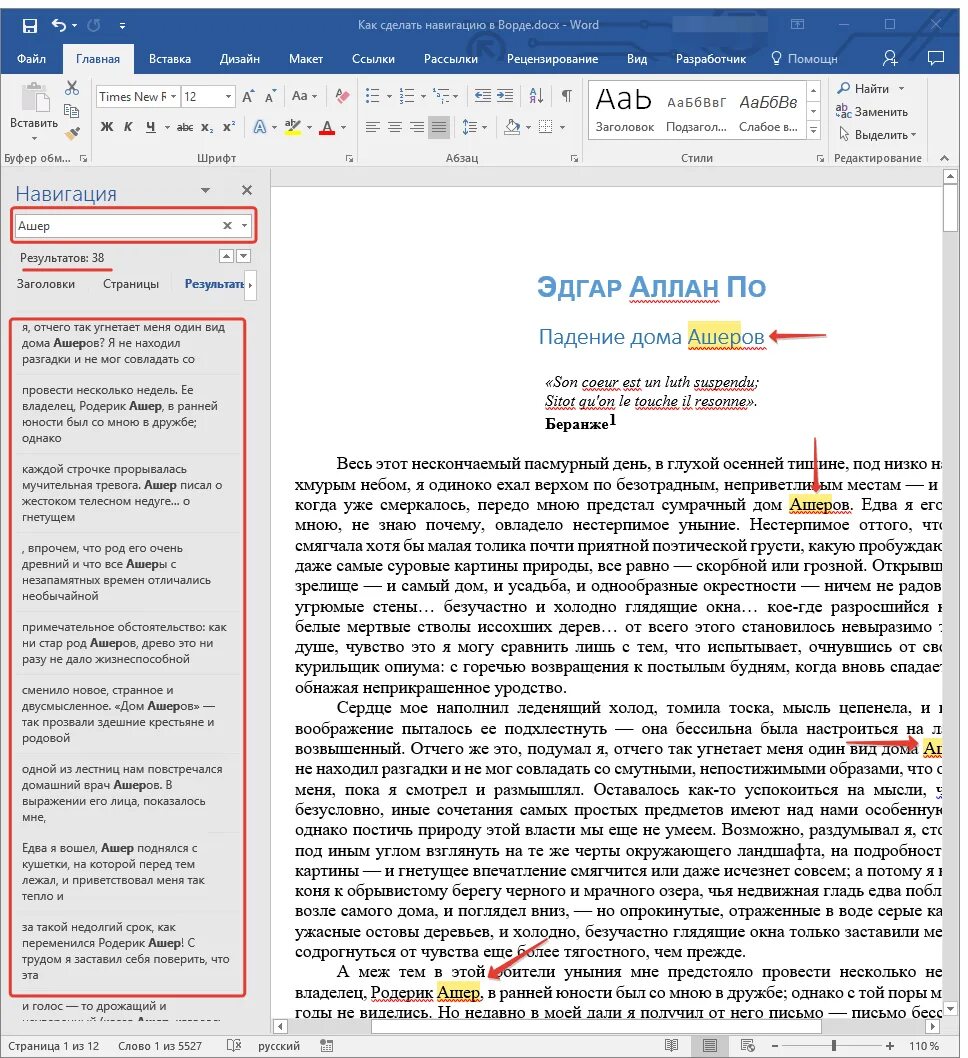Switch to Read Mode in status bar
This screenshot has width=968, height=1058.
pos(671,1045)
